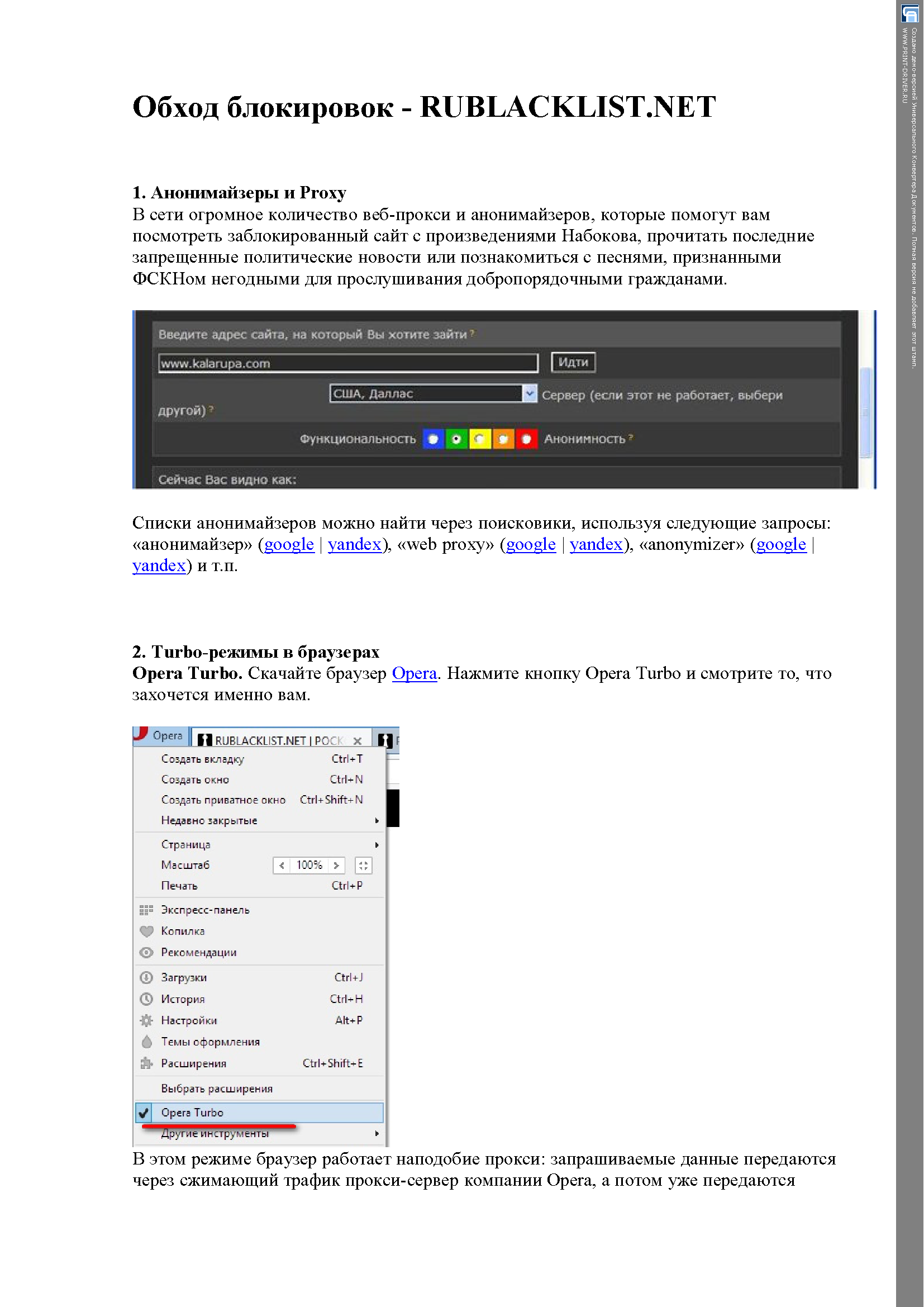This screenshot has height=1307, width=924.
Task: Expand the Недавно закрытые submenu
Action: 259,821
